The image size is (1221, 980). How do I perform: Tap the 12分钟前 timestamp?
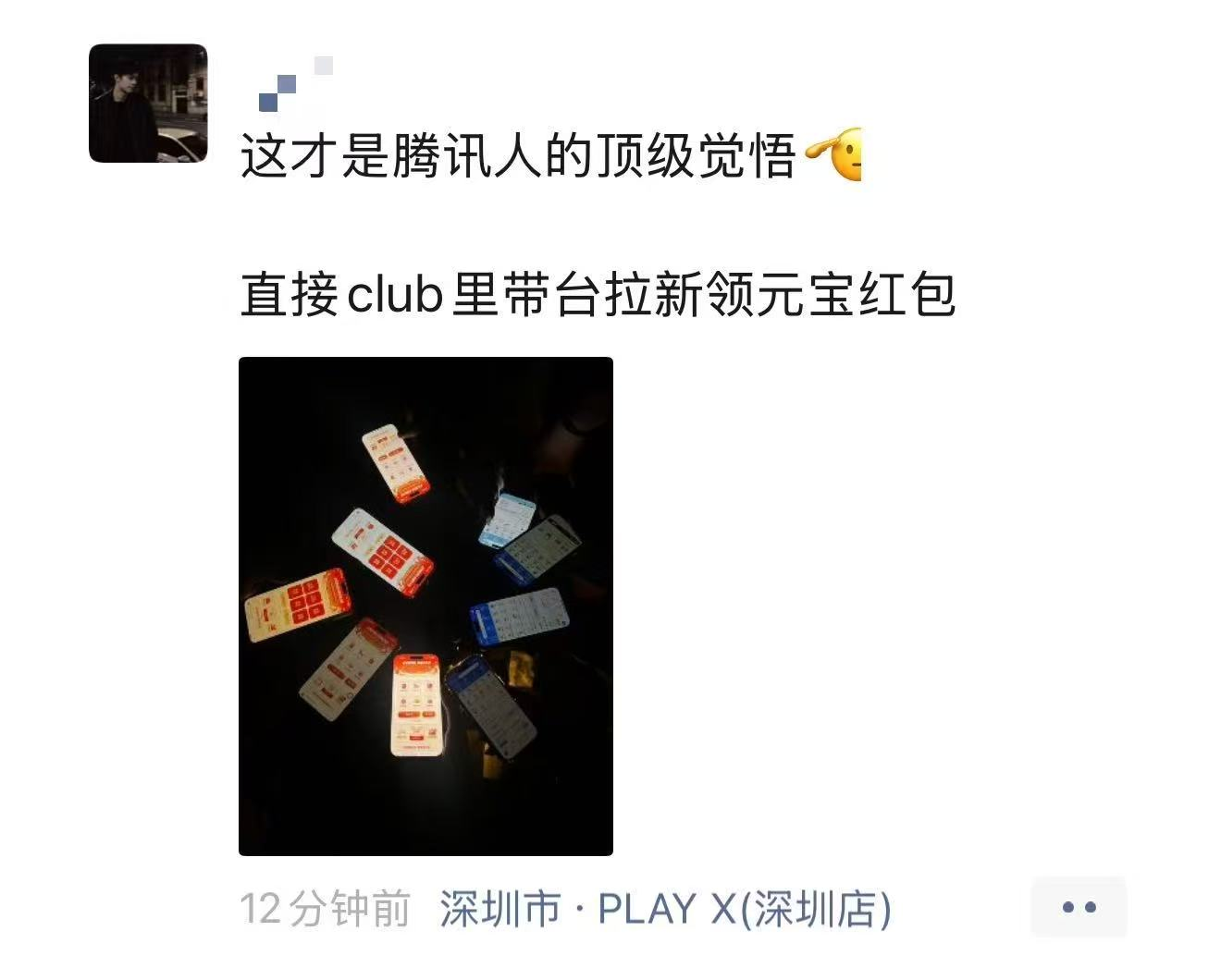325,909
